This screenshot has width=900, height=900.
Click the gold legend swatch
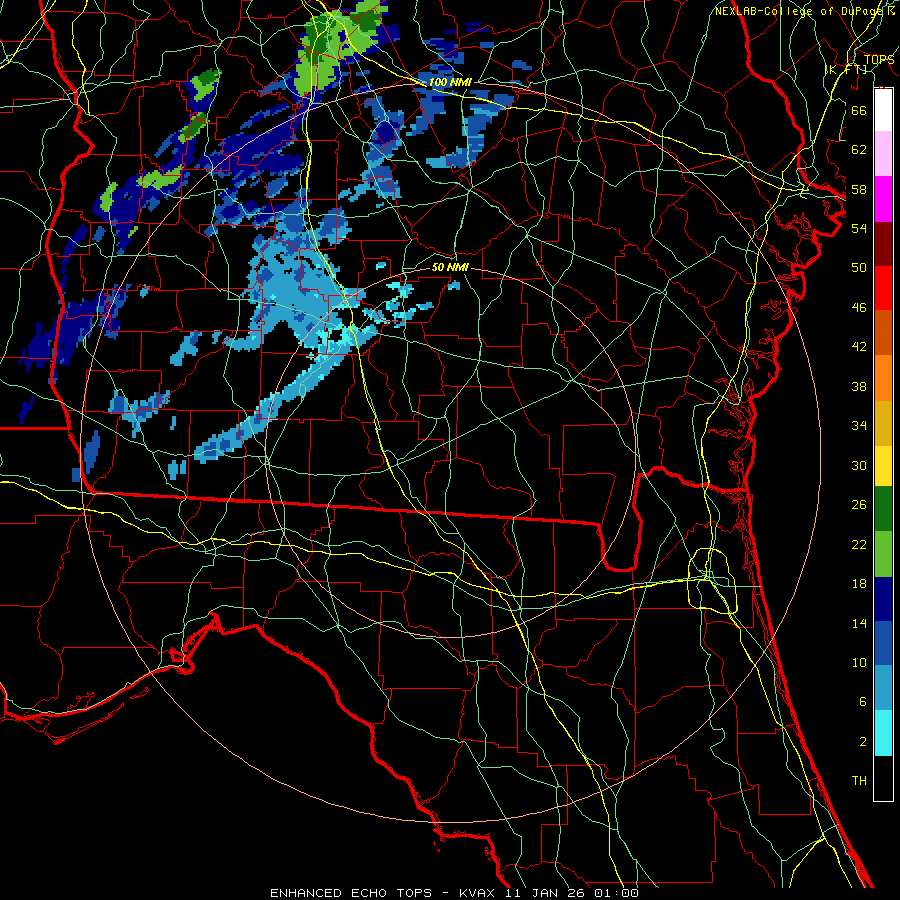click(883, 424)
